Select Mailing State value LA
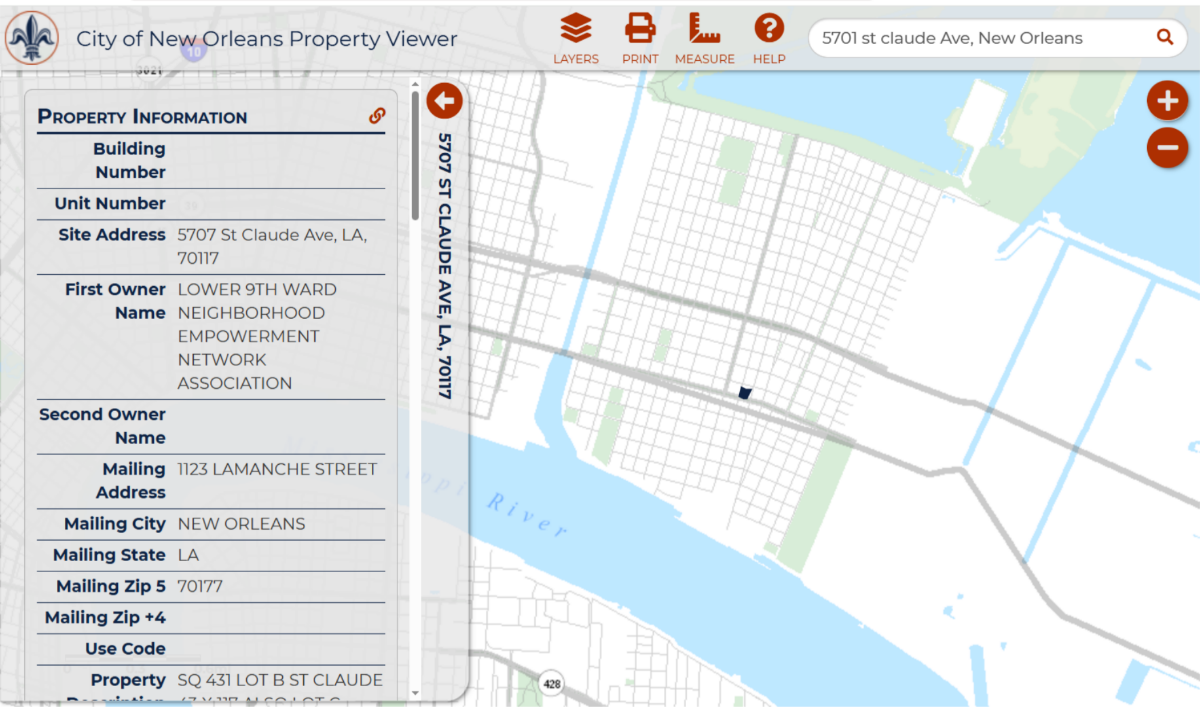Viewport: 1200px width, 707px height. (x=188, y=555)
